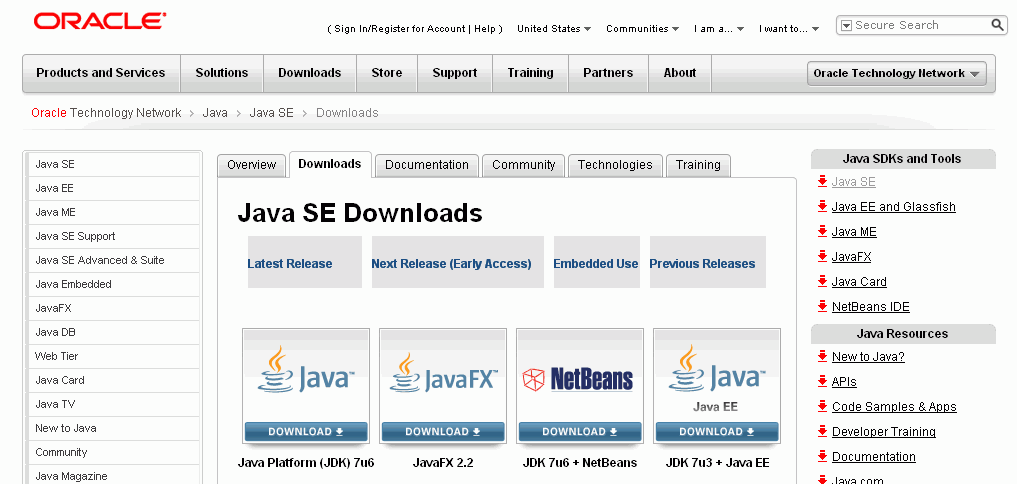
Task: Open the Secure Search options arrow
Action: click(846, 26)
